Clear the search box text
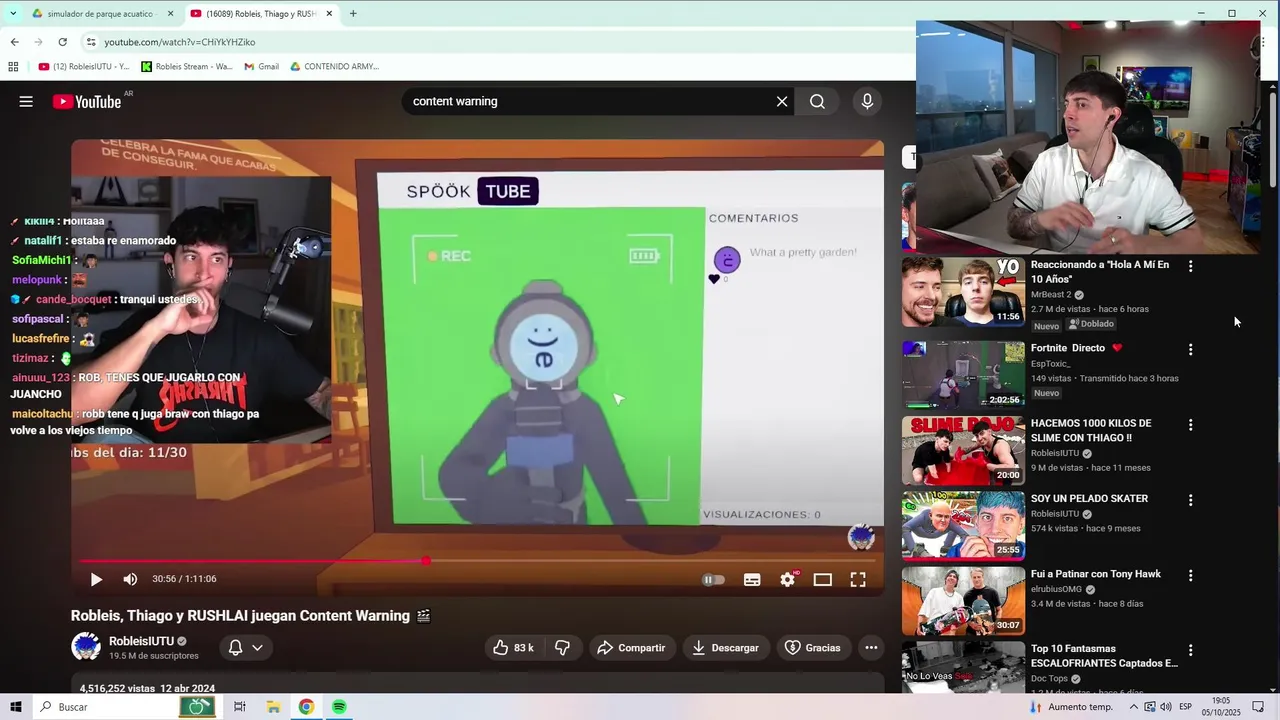Viewport: 1280px width, 720px height. coord(782,101)
